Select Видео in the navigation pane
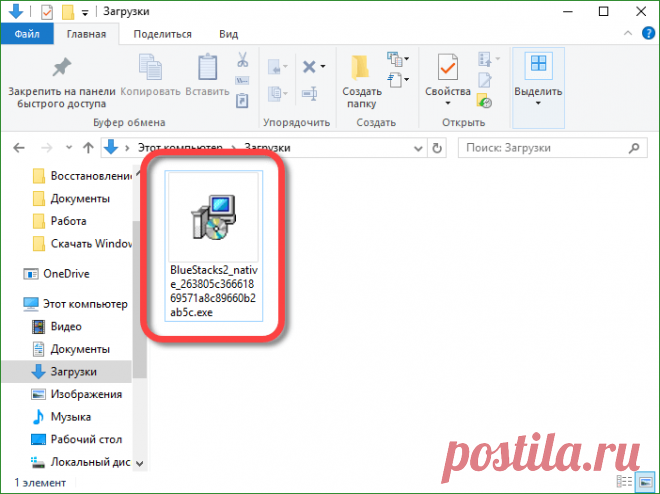Image resolution: width=660 pixels, height=494 pixels. [x=58, y=327]
